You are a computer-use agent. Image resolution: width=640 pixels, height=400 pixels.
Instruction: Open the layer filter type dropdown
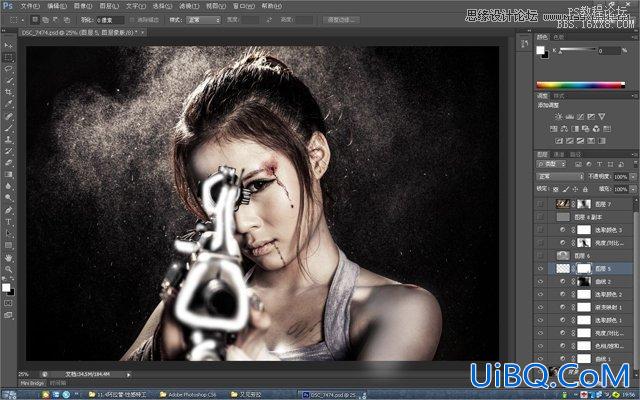(x=551, y=164)
